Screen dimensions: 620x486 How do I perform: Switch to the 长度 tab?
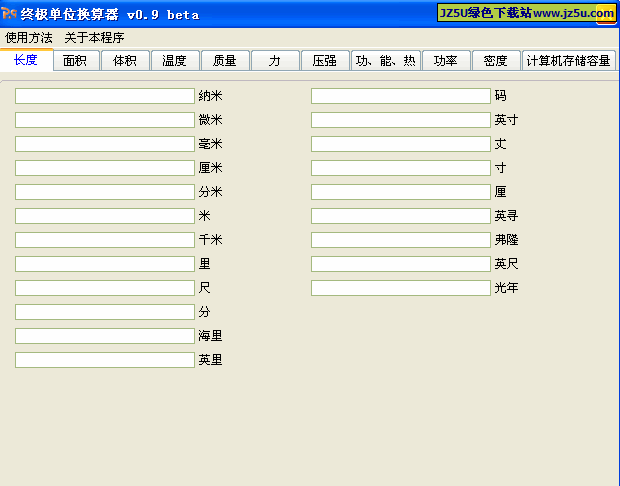[26, 60]
